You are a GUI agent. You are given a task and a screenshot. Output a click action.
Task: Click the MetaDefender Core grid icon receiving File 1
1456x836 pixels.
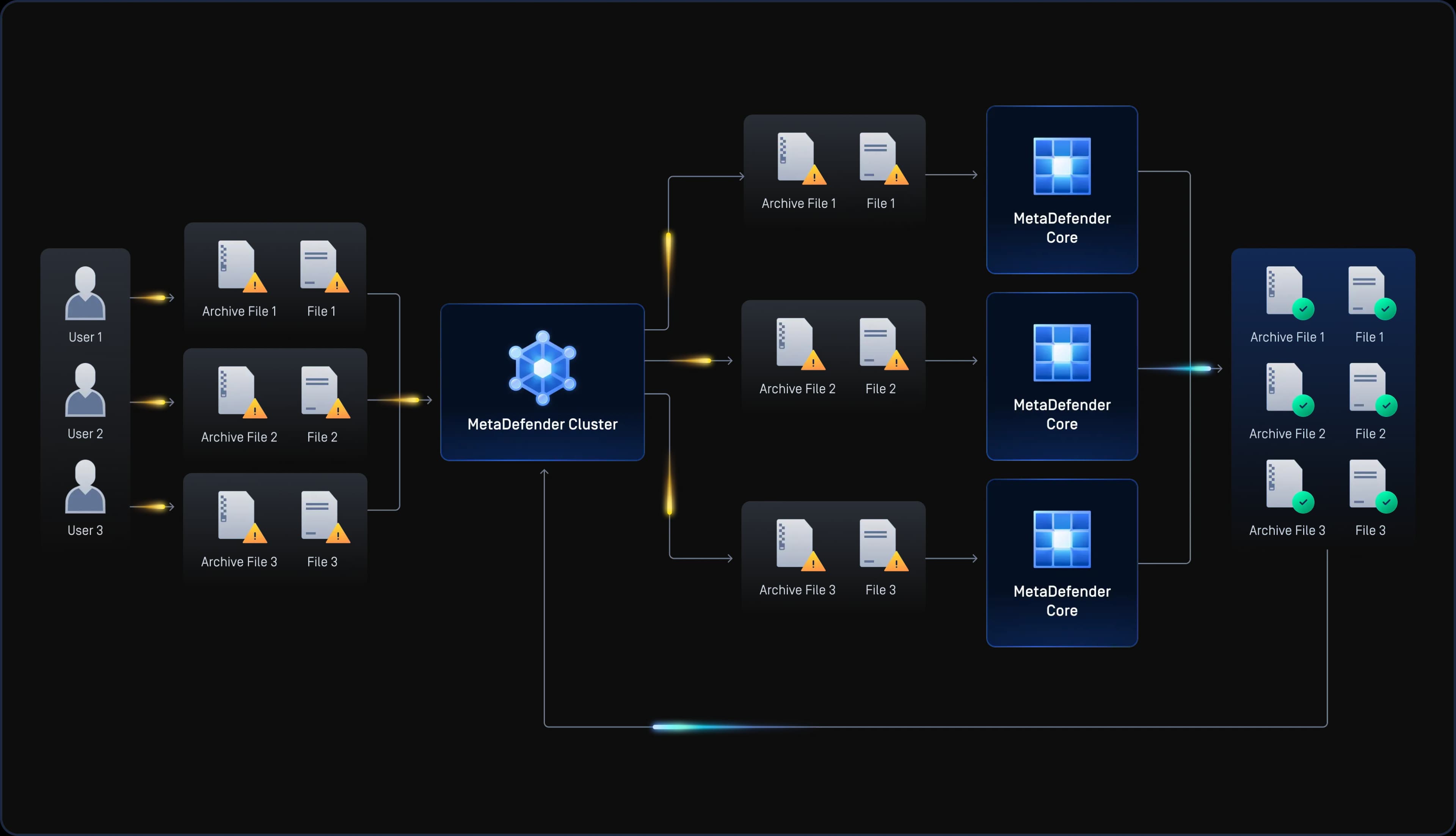(x=1062, y=166)
